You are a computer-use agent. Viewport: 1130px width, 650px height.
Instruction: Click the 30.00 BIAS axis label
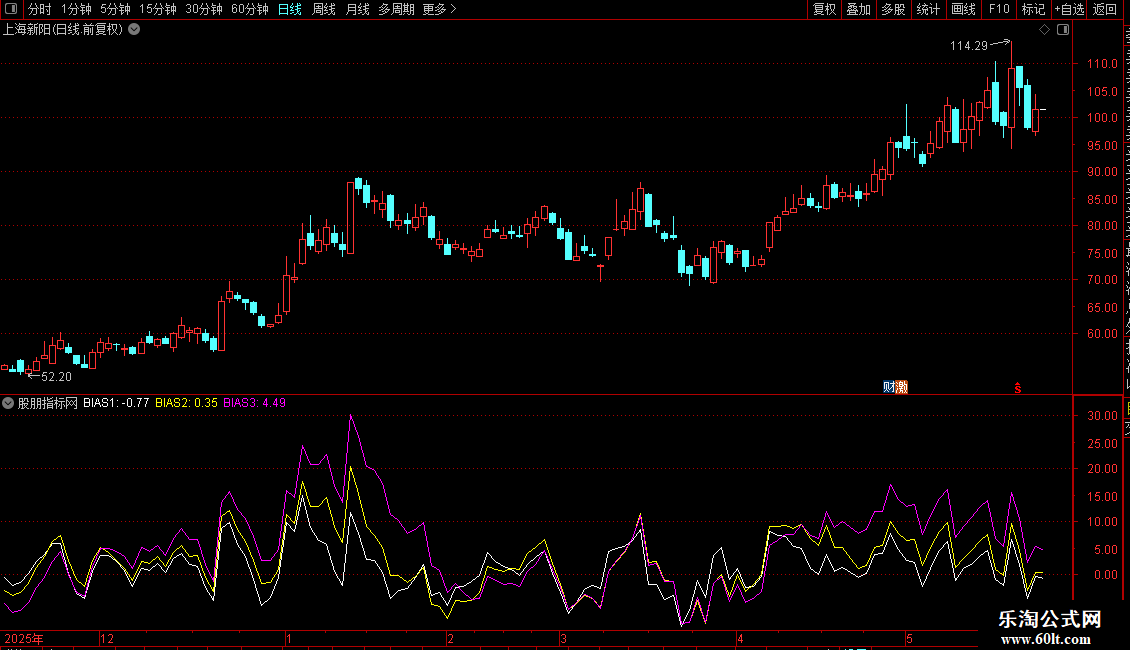click(1103, 416)
